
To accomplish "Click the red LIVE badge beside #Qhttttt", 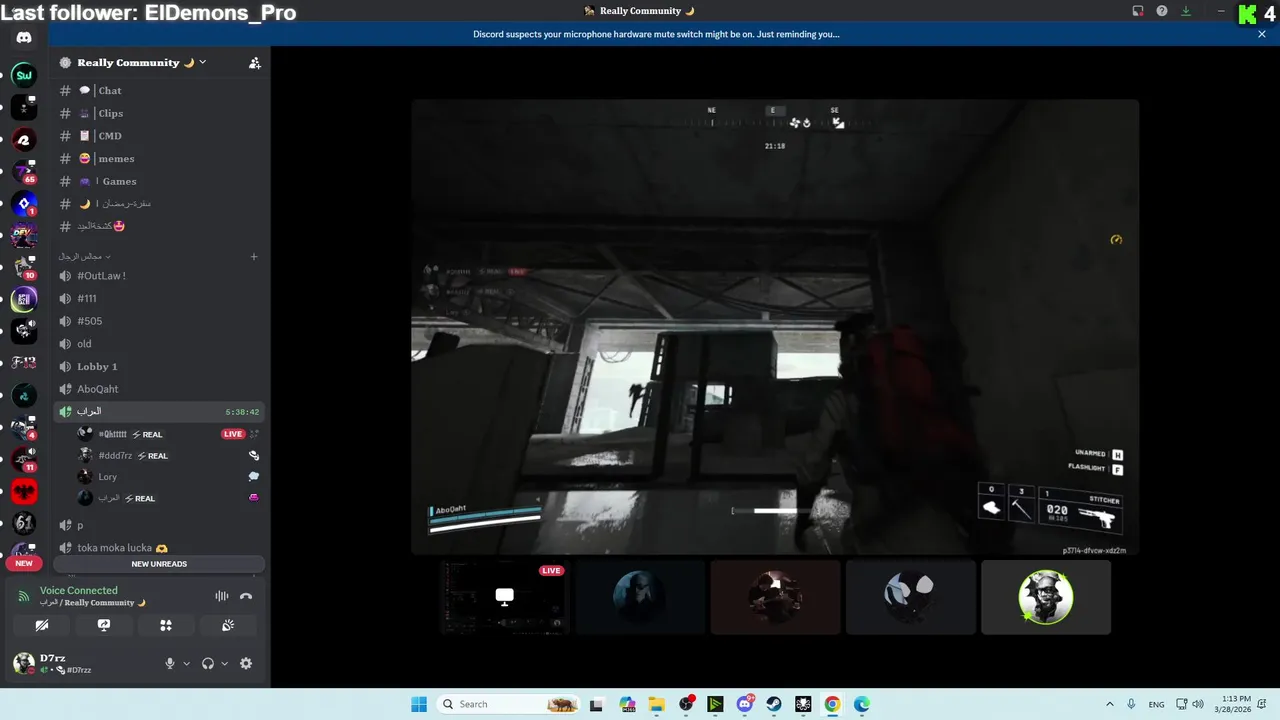I will pos(233,434).
